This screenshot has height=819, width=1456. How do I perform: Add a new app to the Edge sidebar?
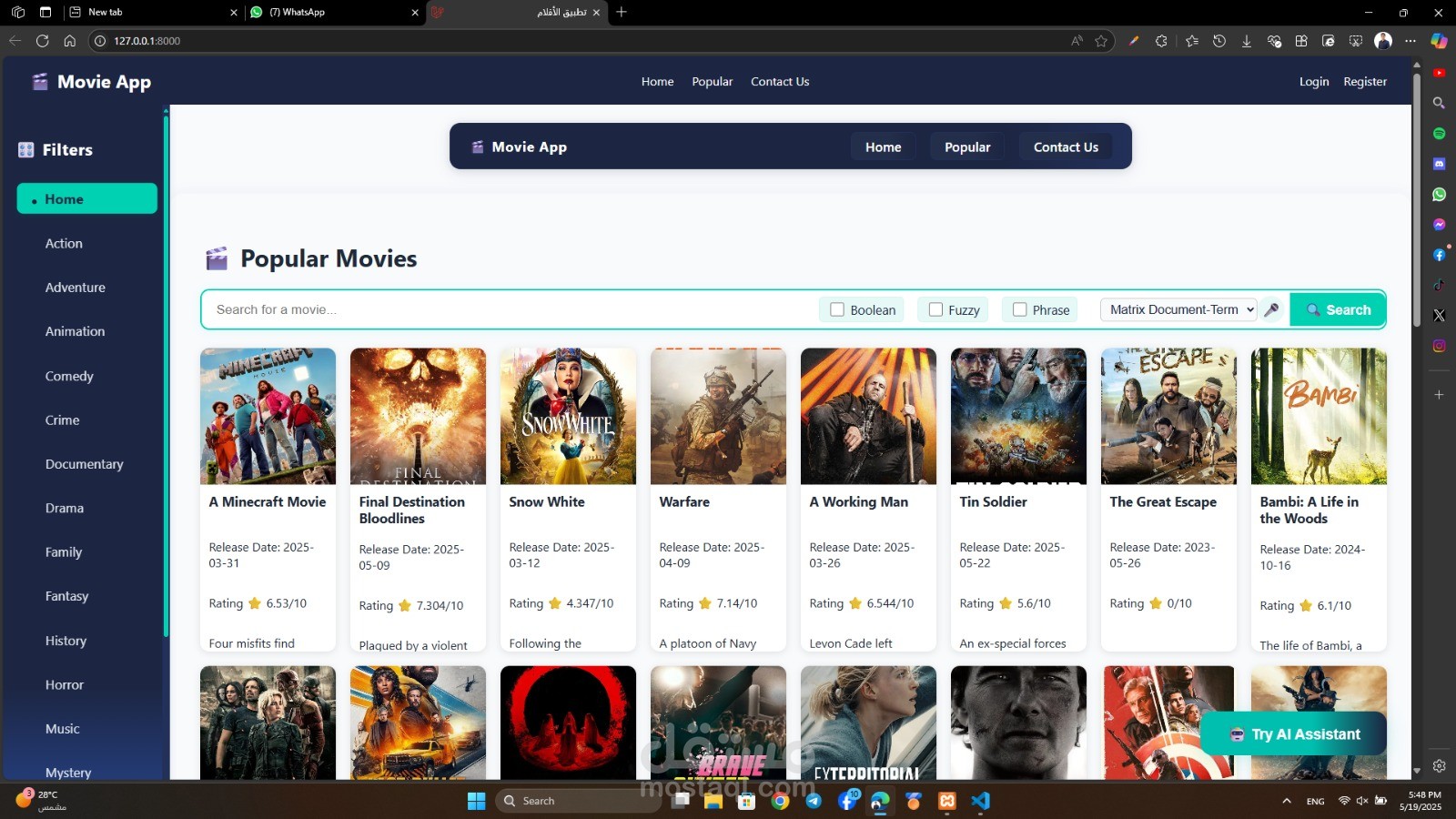[x=1439, y=395]
